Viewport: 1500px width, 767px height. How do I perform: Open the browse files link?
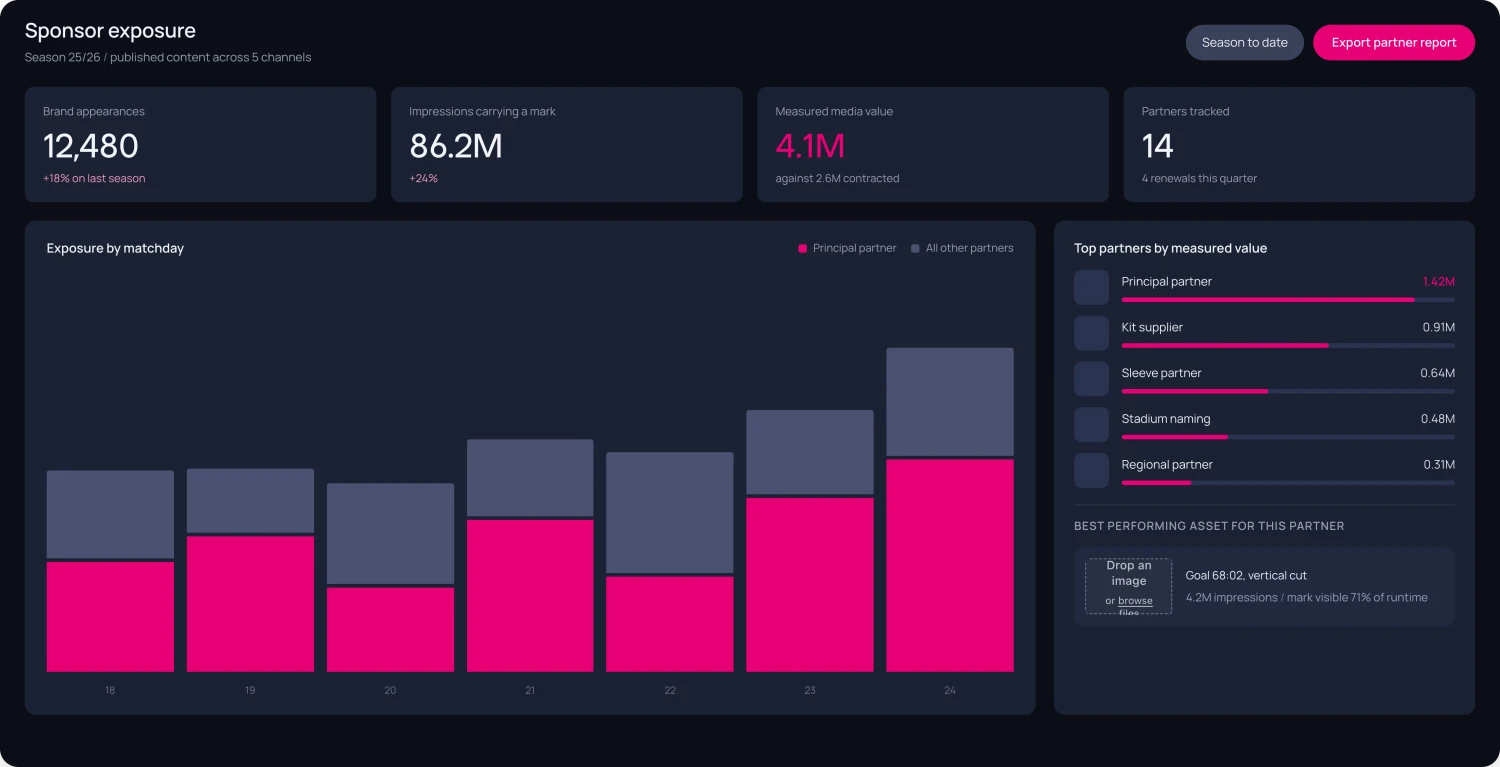point(1135,601)
